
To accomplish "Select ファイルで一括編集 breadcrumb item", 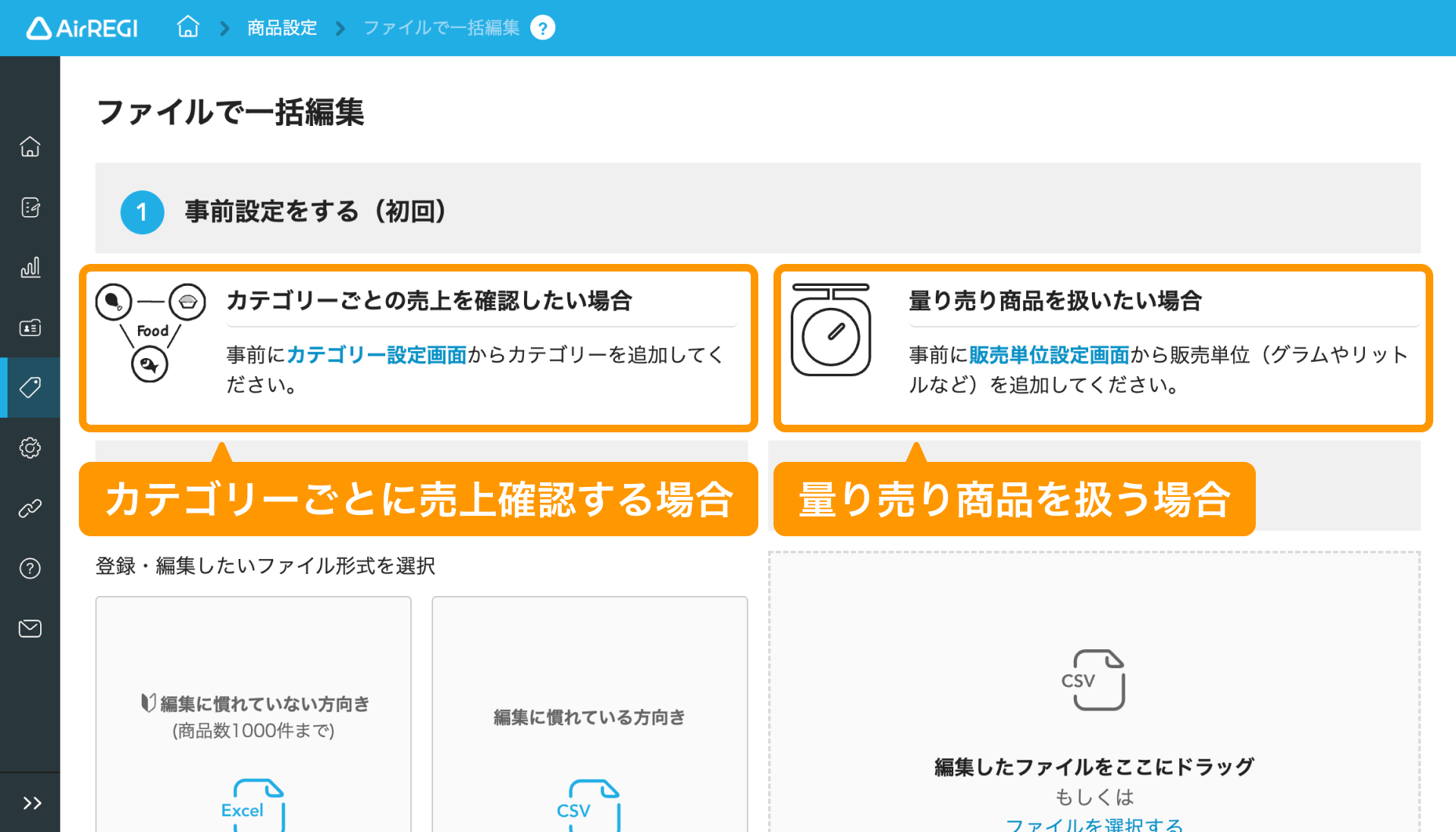I will click(441, 27).
